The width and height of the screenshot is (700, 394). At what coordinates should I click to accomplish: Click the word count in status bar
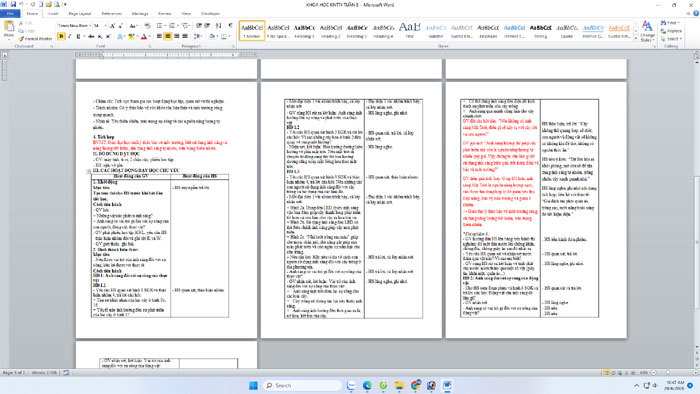pos(44,372)
